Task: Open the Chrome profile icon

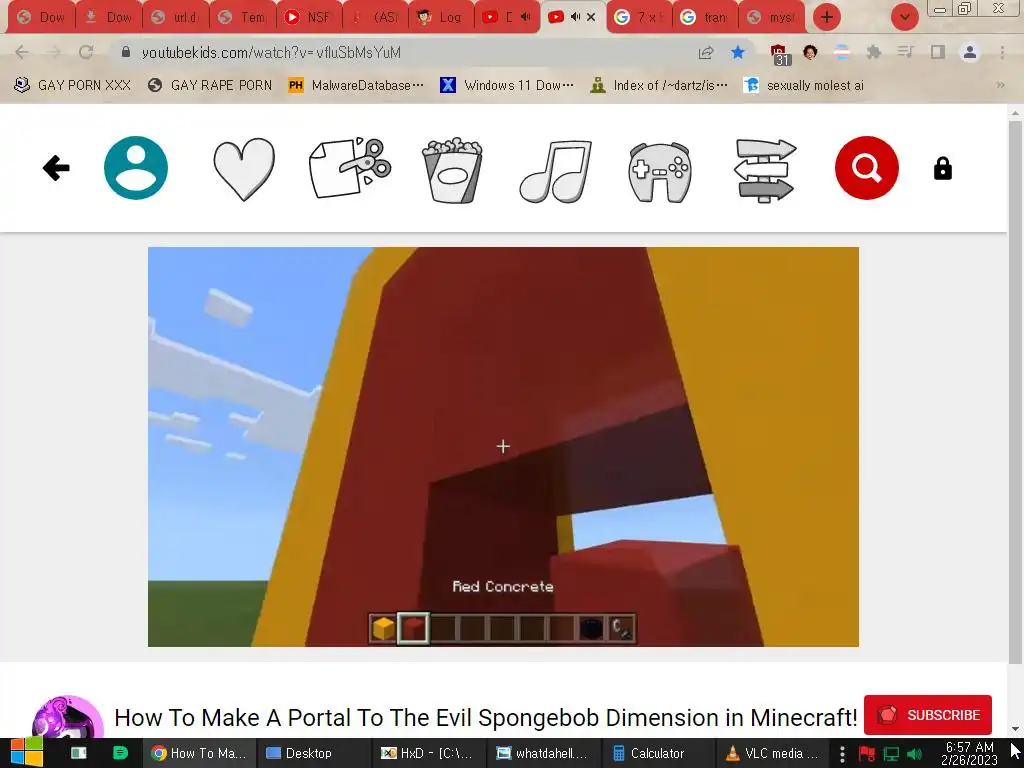Action: pos(970,52)
